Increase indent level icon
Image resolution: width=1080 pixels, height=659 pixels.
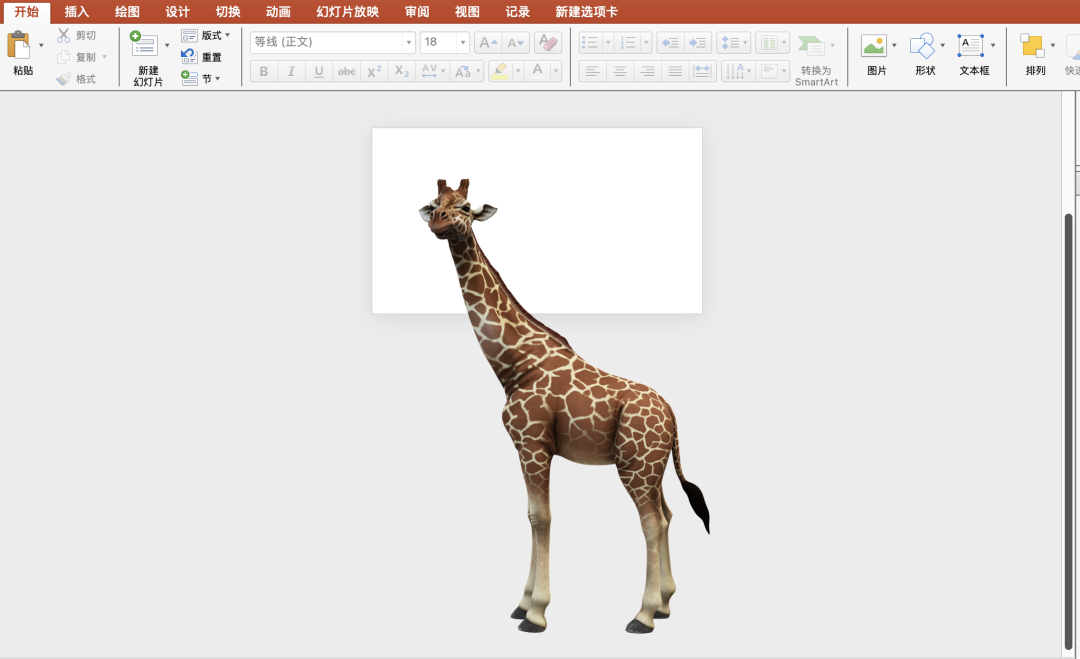click(698, 43)
